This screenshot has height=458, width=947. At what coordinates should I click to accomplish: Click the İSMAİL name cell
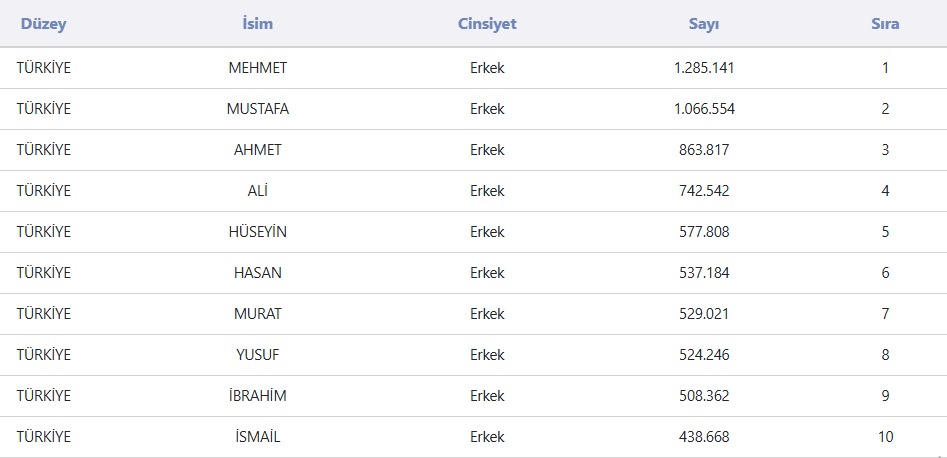(257, 437)
